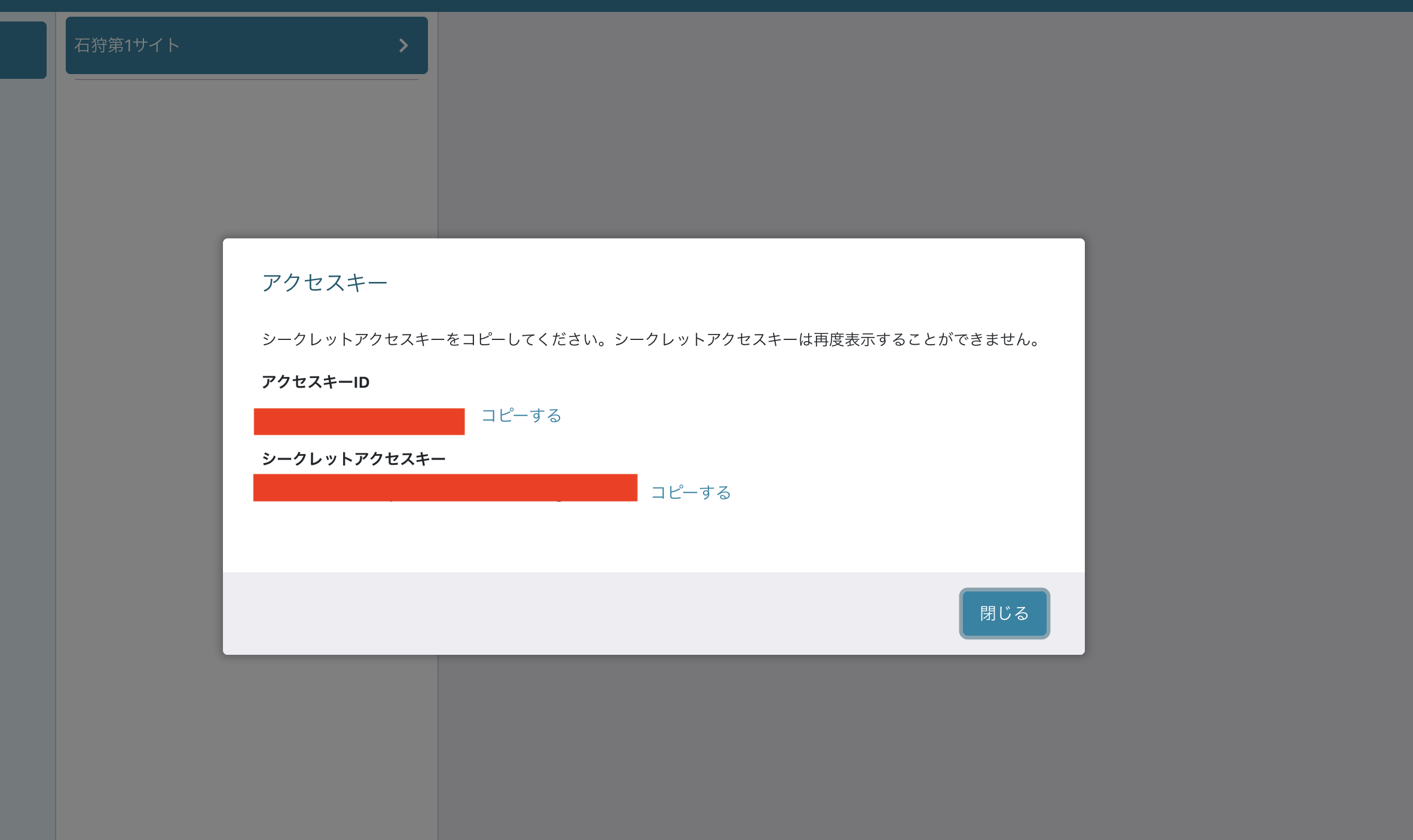
Task: Click the chevron arrow on 石狩第1サイト
Action: click(x=404, y=45)
